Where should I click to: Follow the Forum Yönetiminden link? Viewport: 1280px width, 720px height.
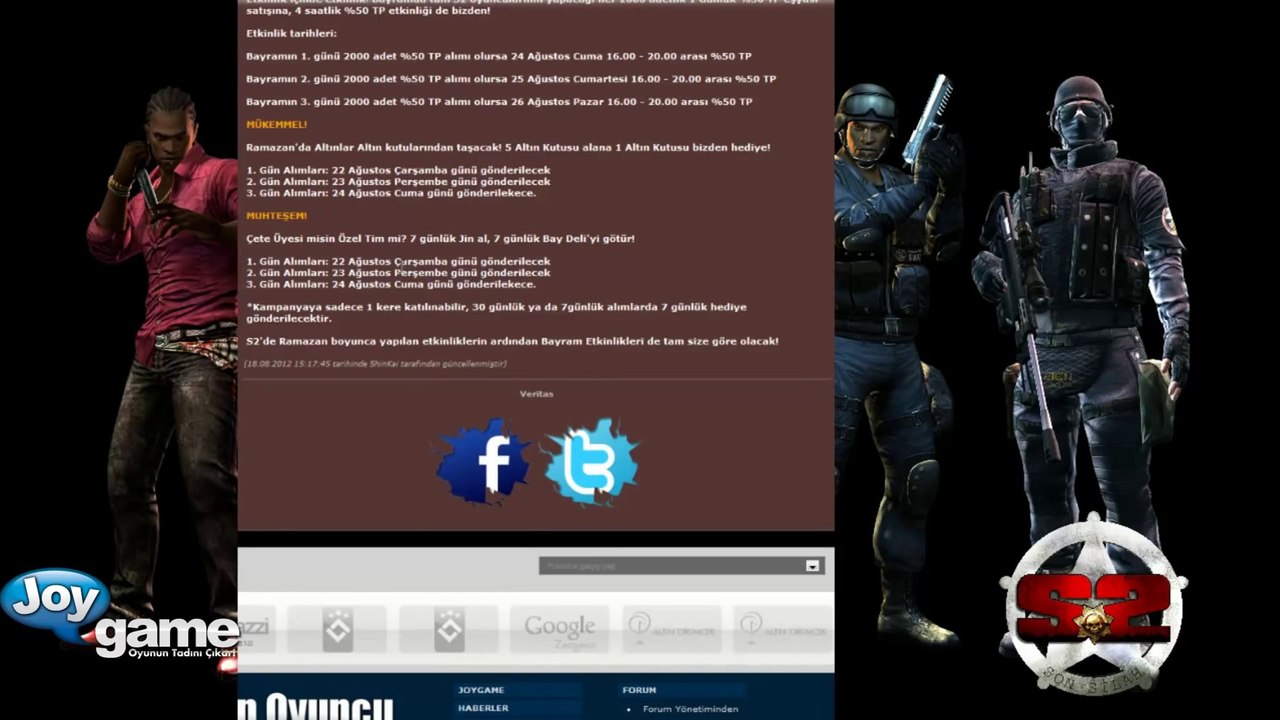(x=690, y=709)
